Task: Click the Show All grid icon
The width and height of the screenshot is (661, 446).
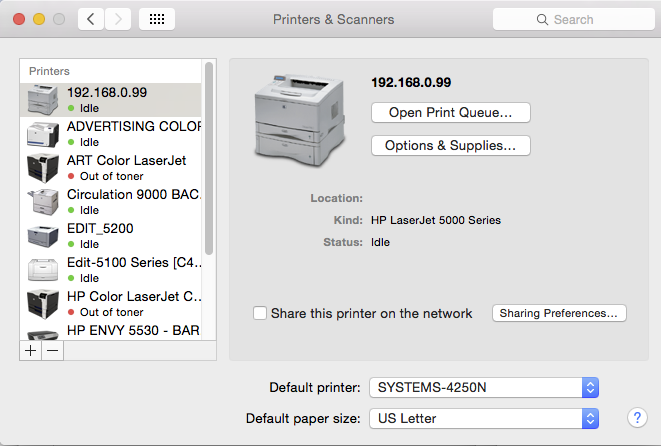Action: (x=157, y=19)
